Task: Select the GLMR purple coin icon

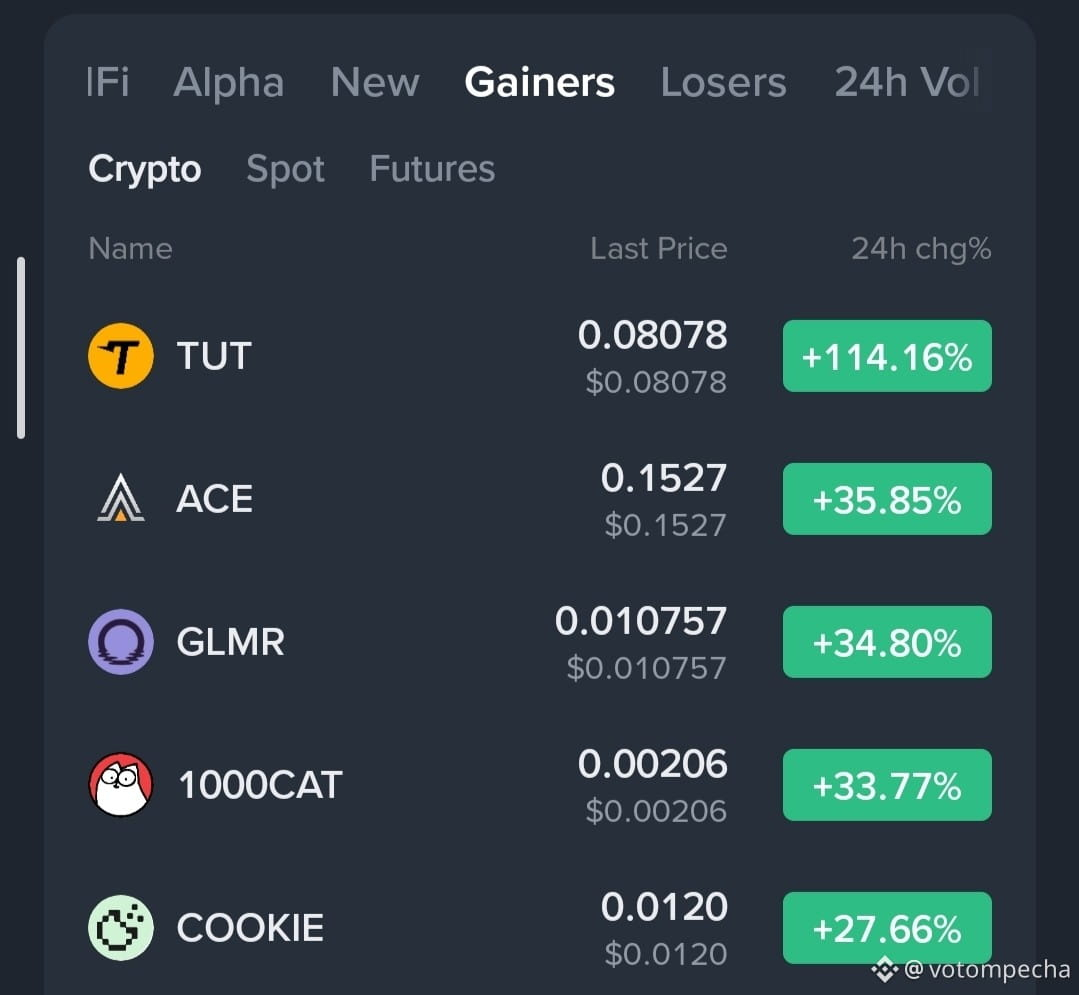Action: coord(120,641)
